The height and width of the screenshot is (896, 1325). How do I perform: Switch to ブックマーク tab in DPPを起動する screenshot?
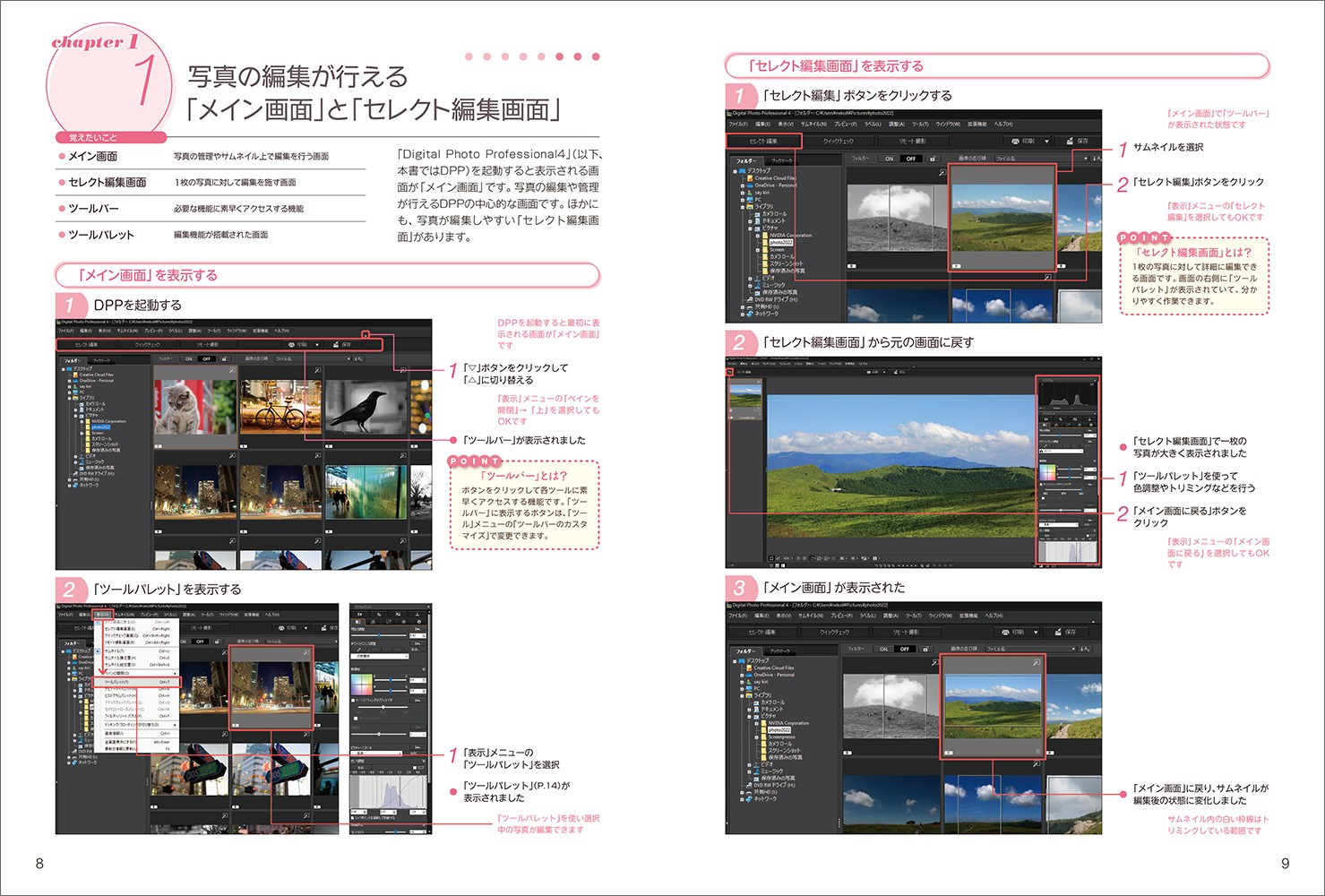[101, 361]
